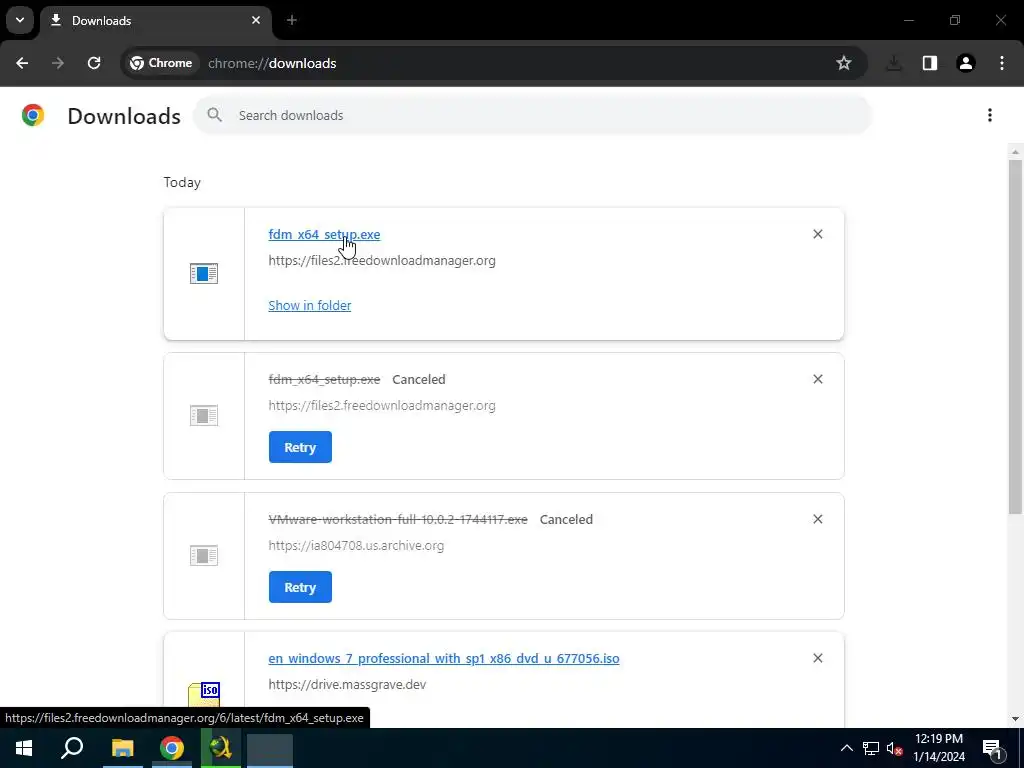Click the muted volume tray icon
This screenshot has width=1024, height=768.
(x=894, y=748)
